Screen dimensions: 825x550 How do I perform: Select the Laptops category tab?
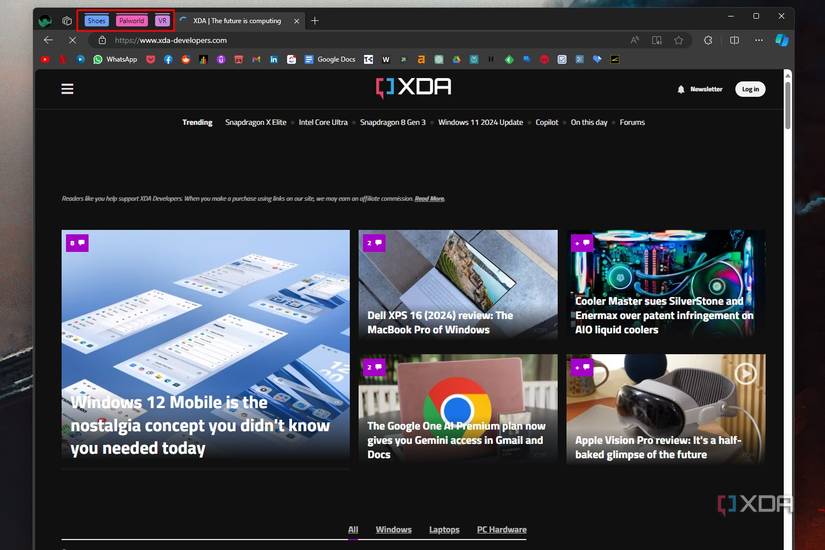tap(444, 529)
